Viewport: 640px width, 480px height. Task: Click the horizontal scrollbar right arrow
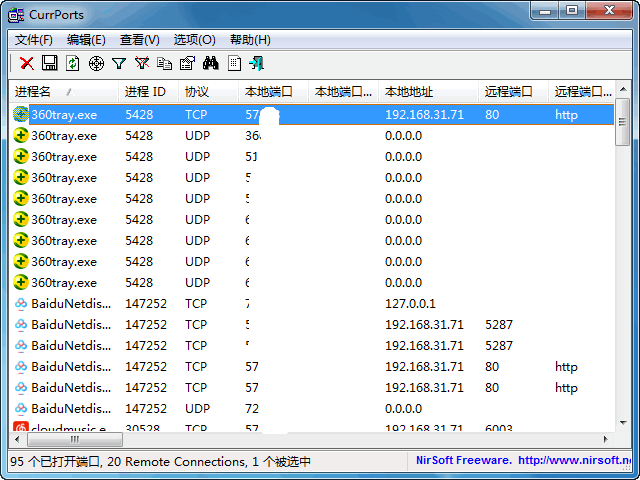[601, 439]
